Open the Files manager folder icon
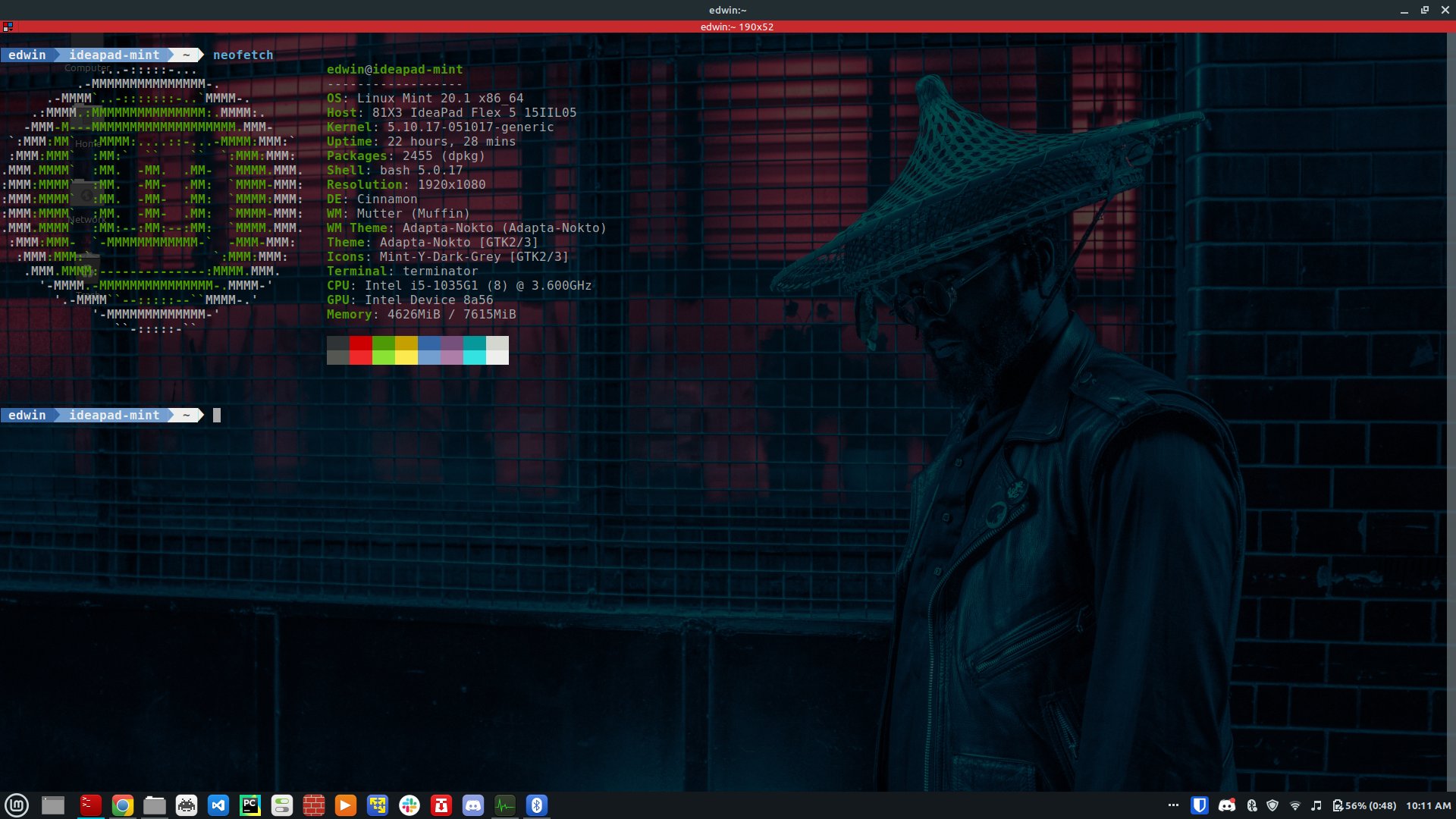1456x819 pixels. [155, 805]
